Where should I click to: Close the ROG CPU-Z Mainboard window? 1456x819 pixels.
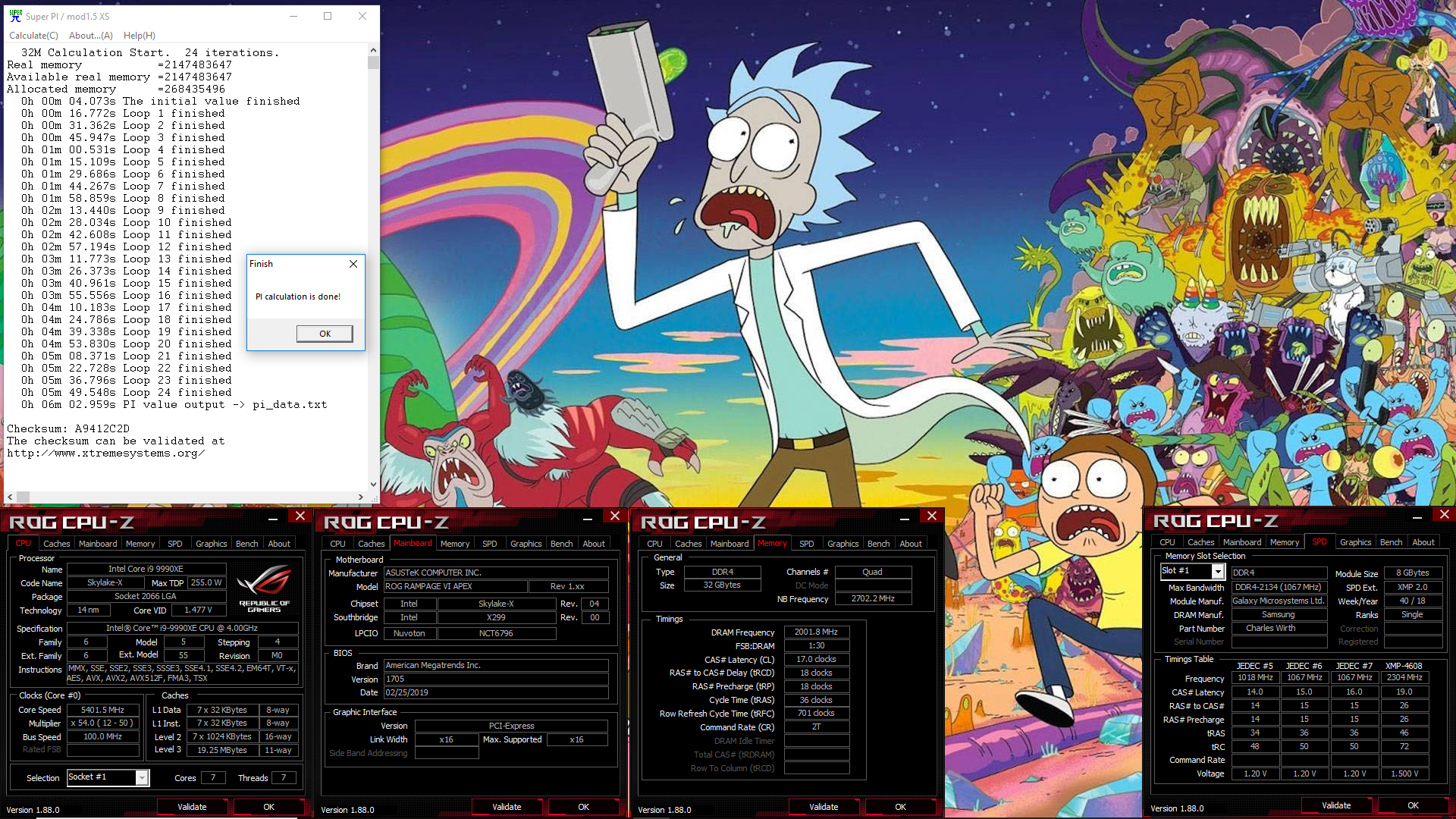(614, 516)
